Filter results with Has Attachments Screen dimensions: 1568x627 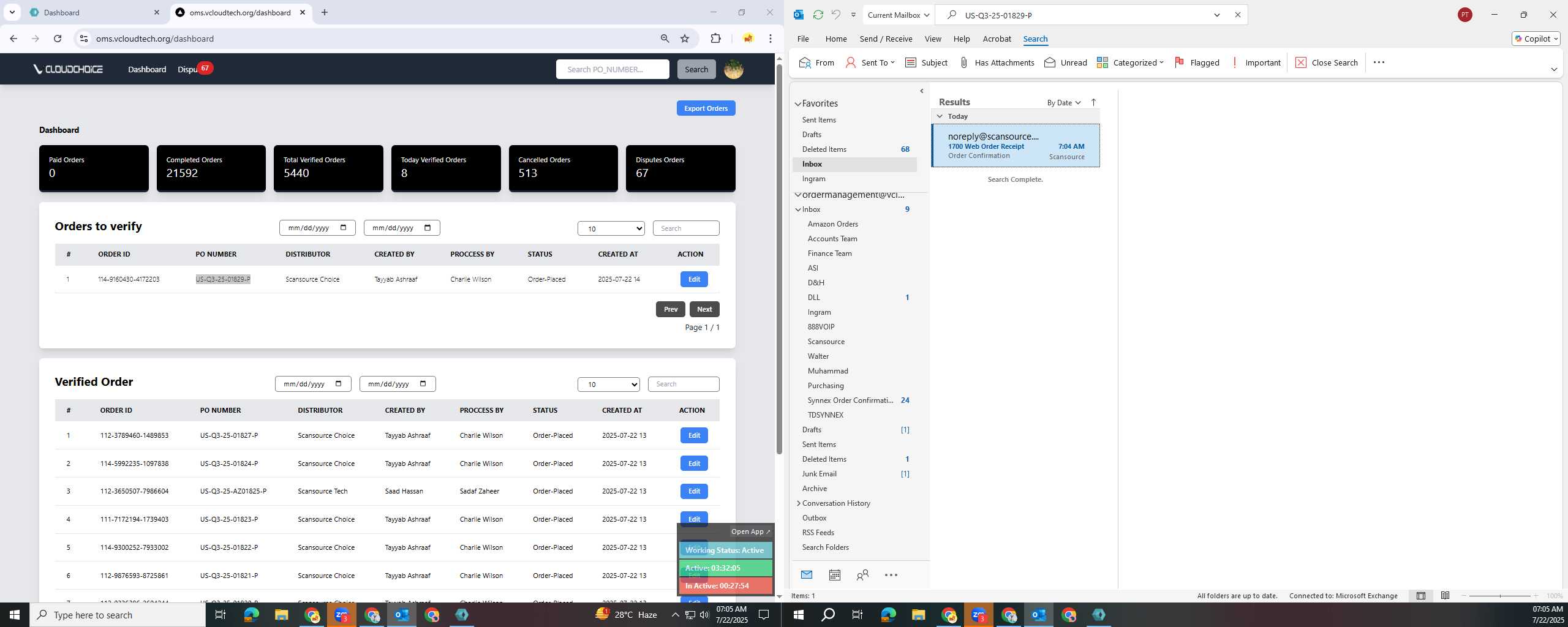997,62
